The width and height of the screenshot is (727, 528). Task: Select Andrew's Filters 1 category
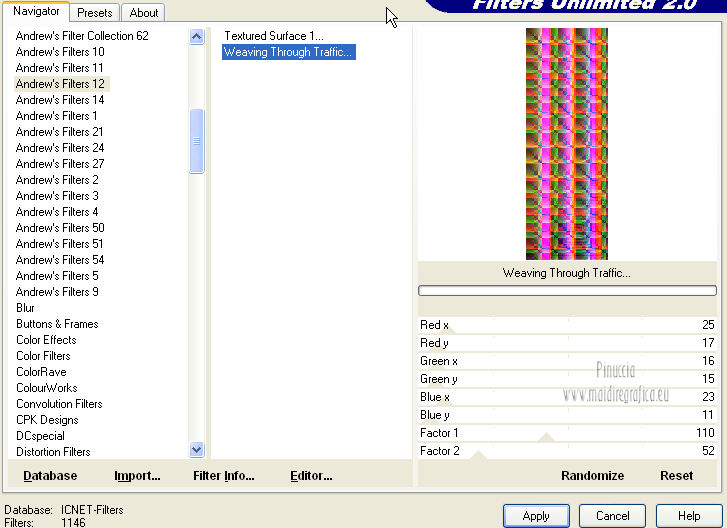[56, 116]
